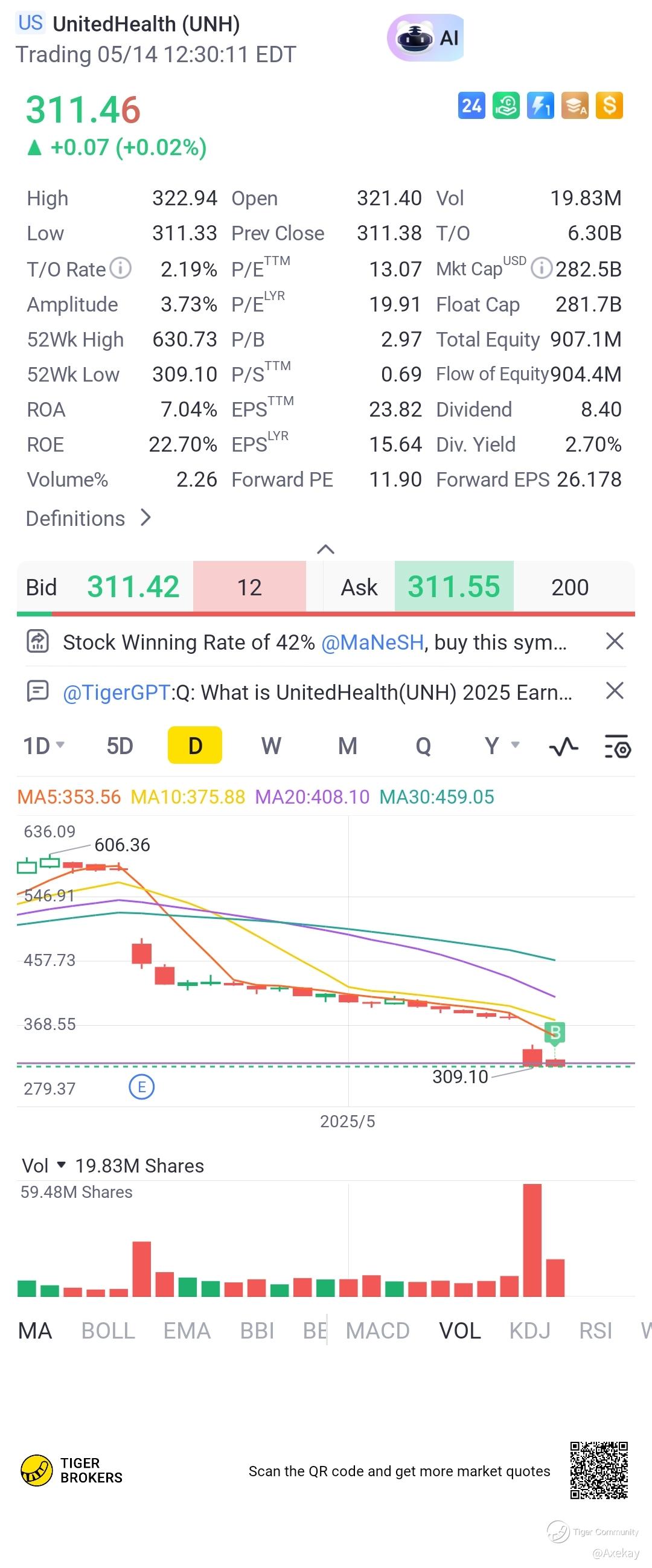Tap the bid size 12 cell
This screenshot has height=1568, width=652.
click(x=249, y=587)
